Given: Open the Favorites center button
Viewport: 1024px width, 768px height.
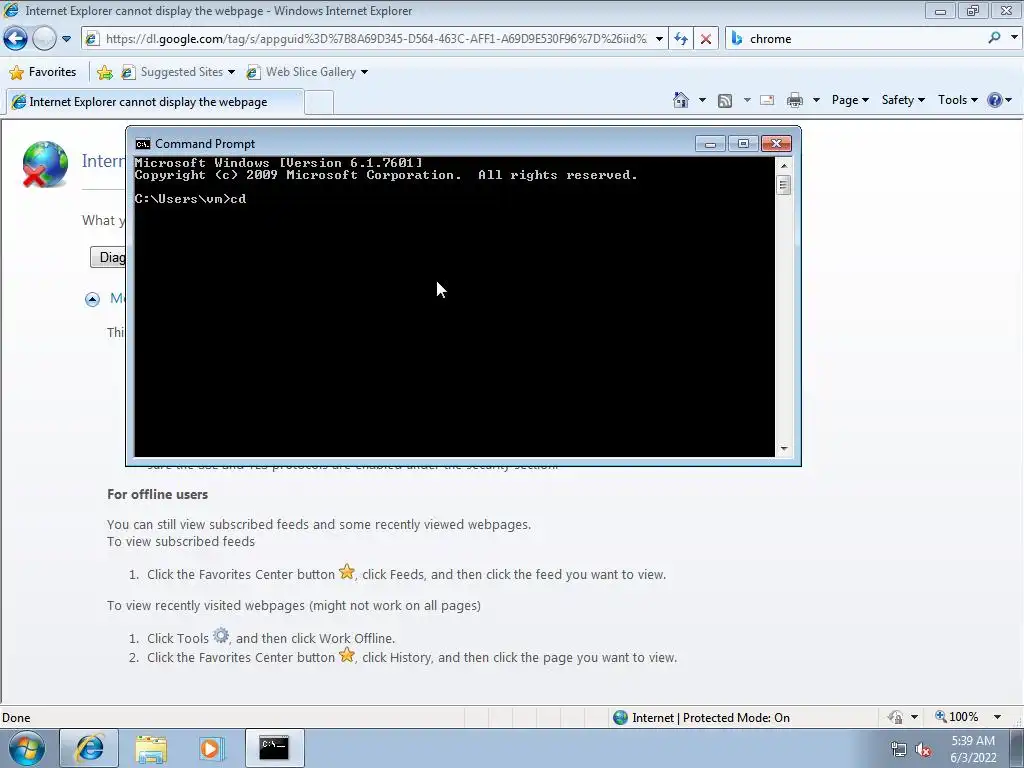Looking at the screenshot, I should 43,72.
